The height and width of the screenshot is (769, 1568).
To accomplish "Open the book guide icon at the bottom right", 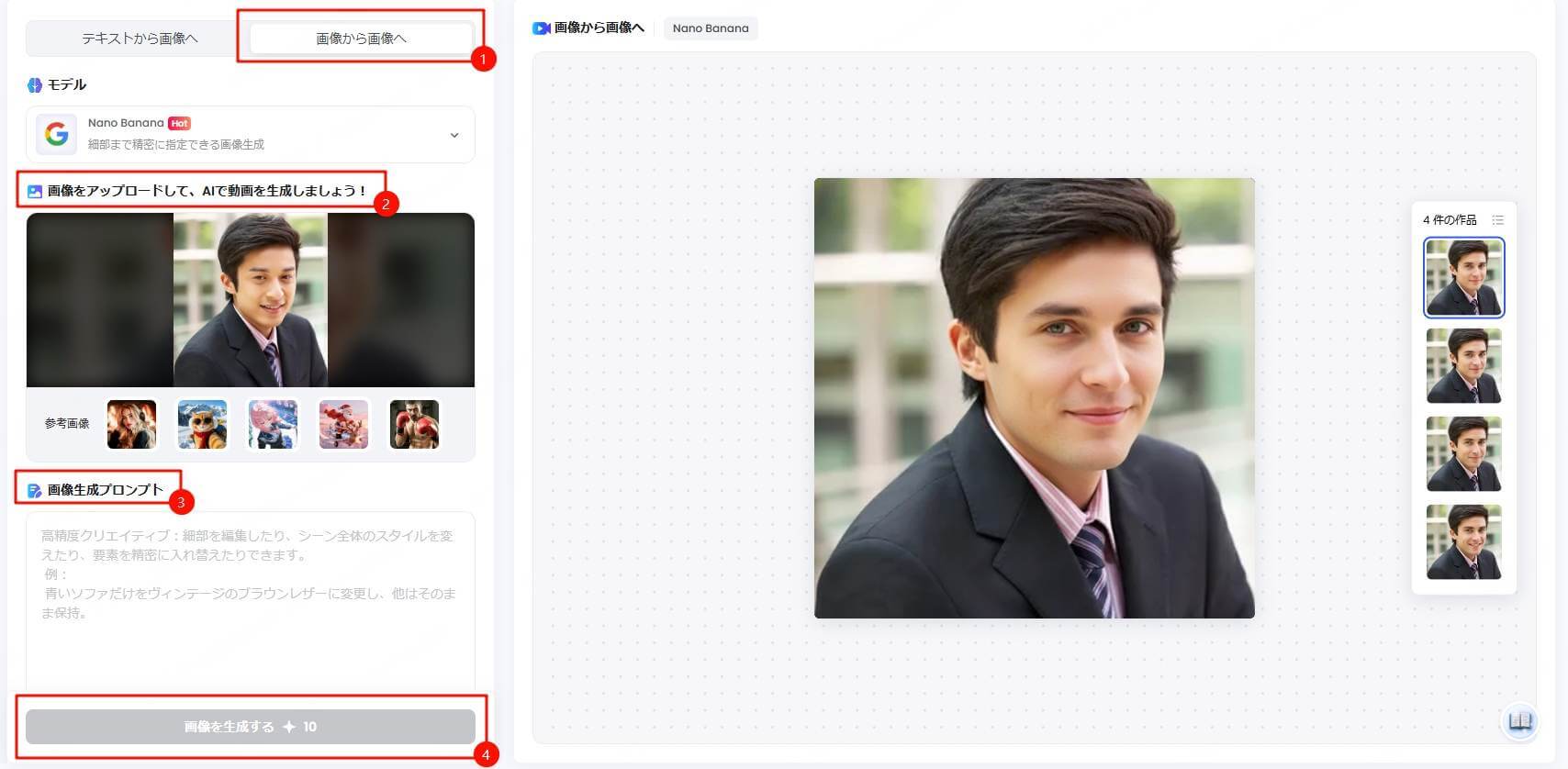I will tap(1519, 720).
